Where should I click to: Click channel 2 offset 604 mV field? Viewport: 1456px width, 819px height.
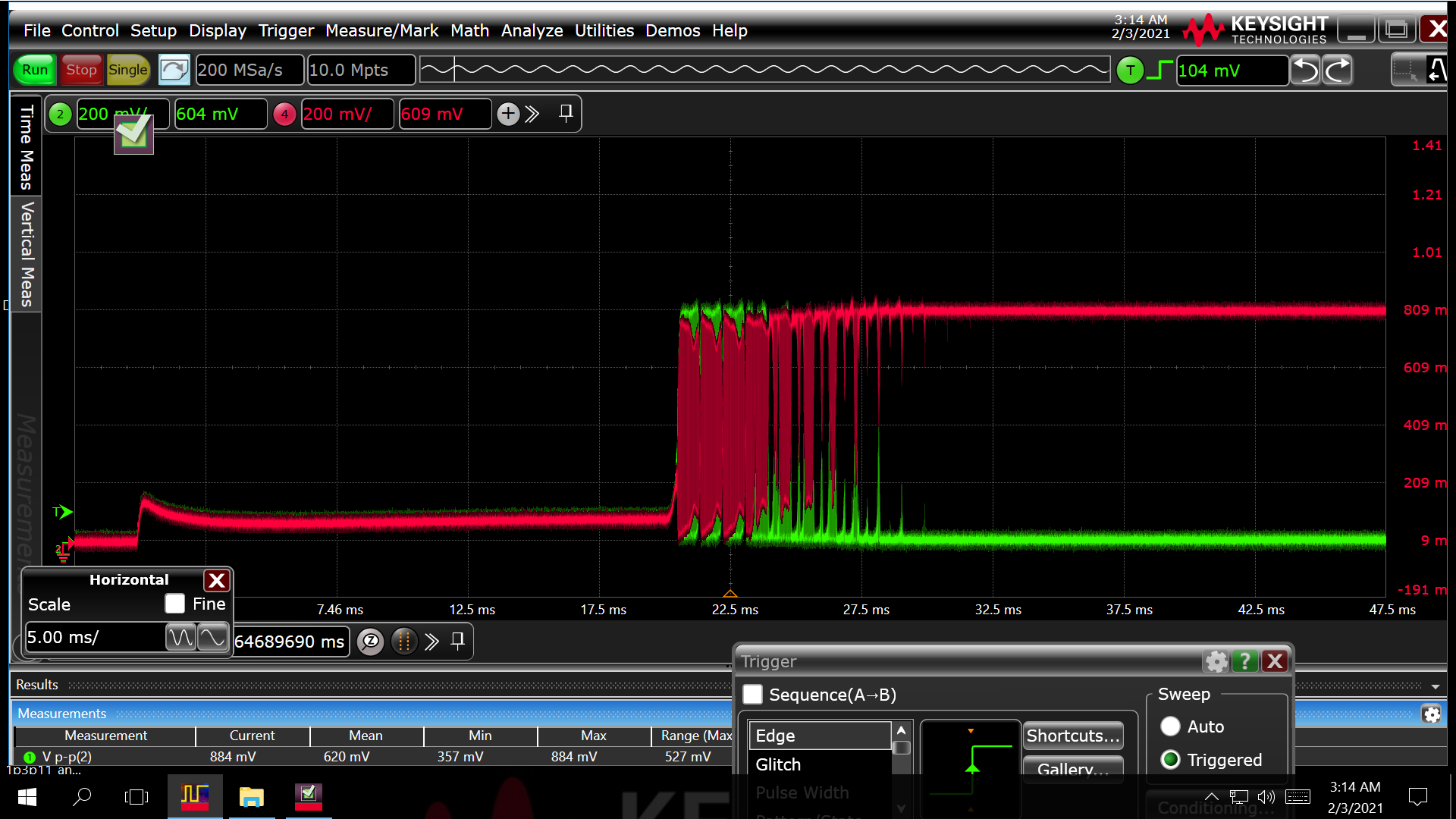[x=221, y=114]
